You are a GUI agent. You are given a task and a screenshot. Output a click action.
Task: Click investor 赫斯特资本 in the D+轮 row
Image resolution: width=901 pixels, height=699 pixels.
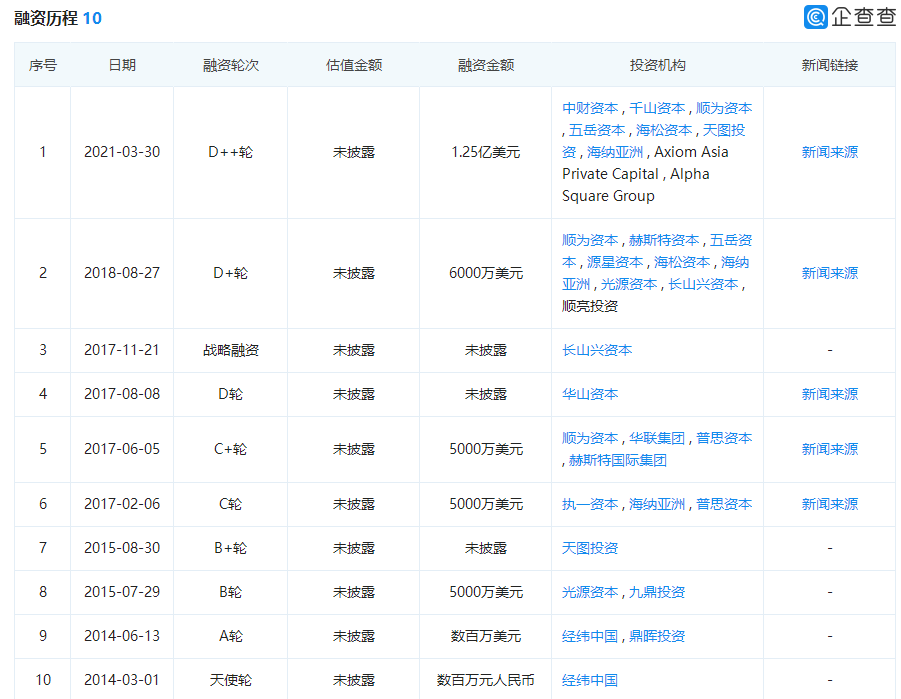(664, 240)
